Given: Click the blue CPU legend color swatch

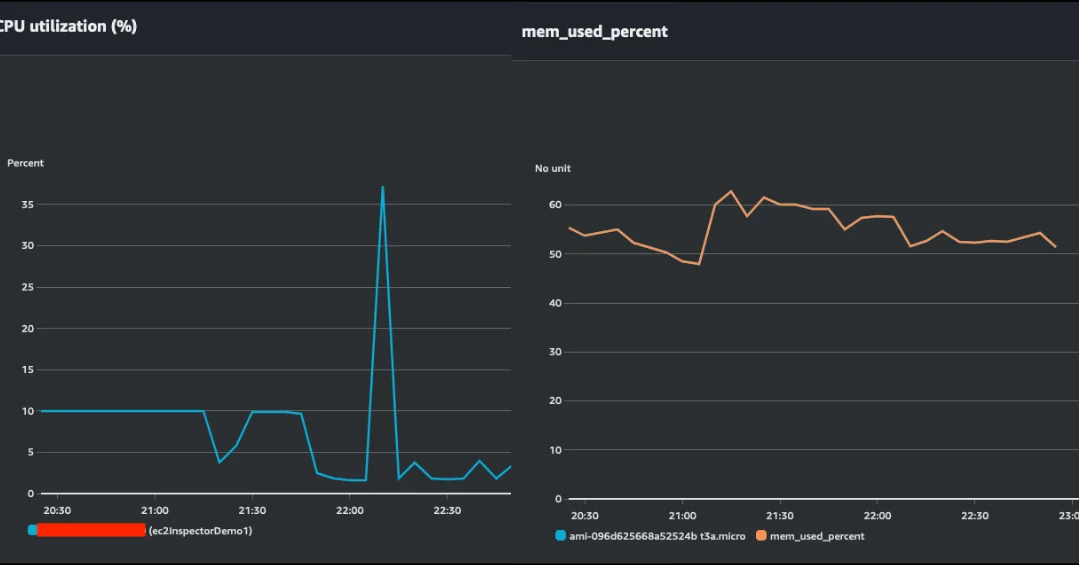Looking at the screenshot, I should [32, 530].
